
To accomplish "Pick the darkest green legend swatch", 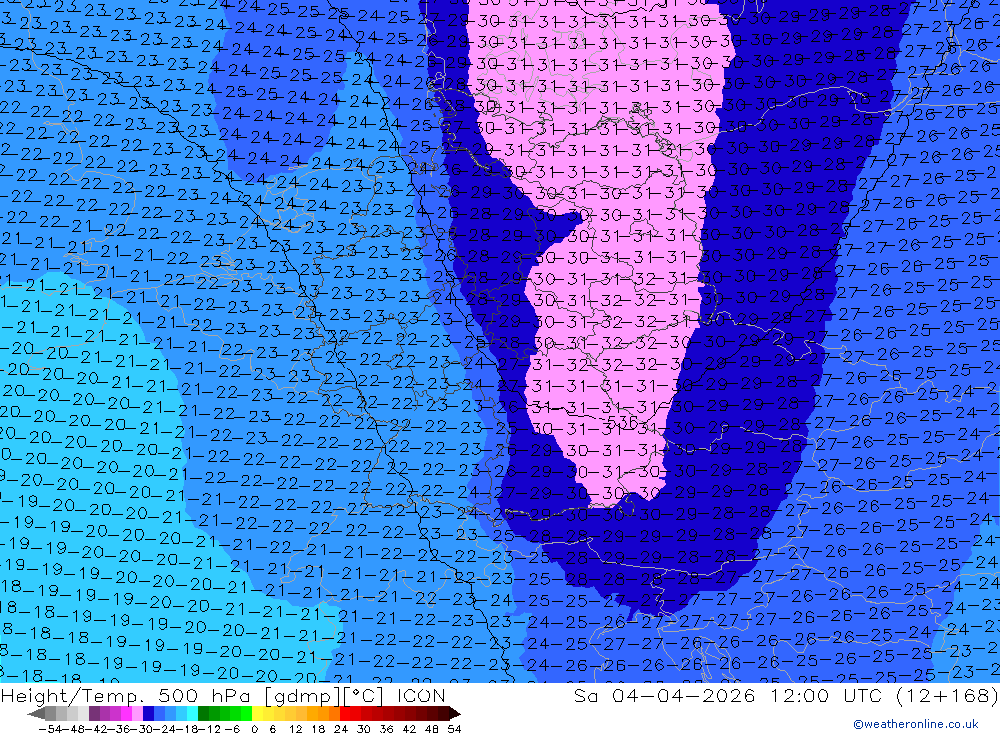I will [x=203, y=713].
